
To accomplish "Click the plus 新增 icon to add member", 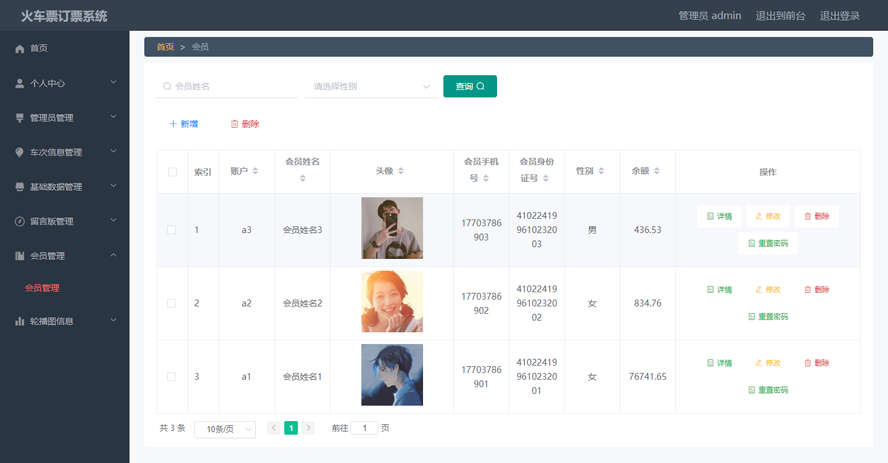I will click(x=173, y=124).
